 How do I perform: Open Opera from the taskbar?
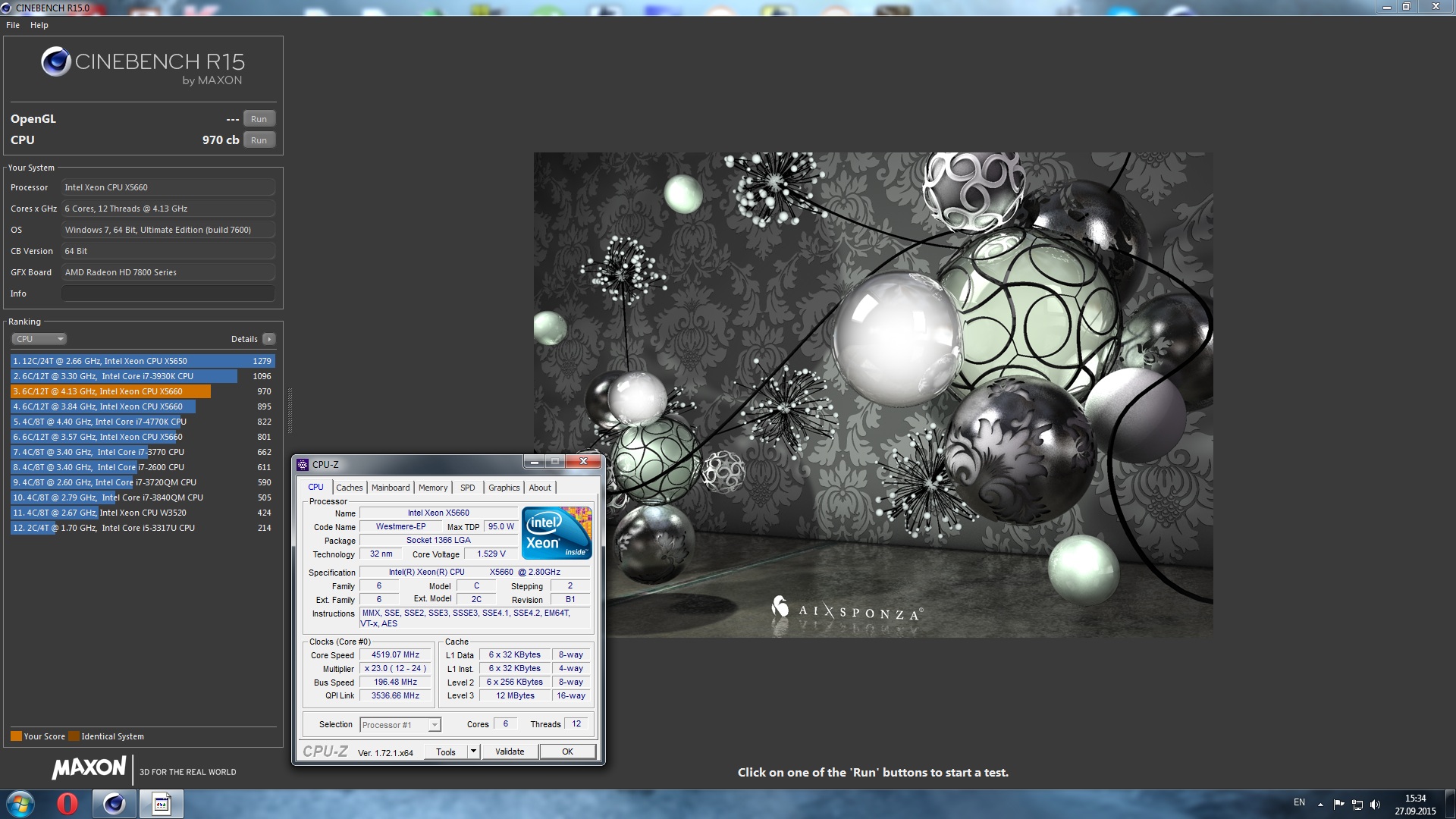(x=67, y=803)
